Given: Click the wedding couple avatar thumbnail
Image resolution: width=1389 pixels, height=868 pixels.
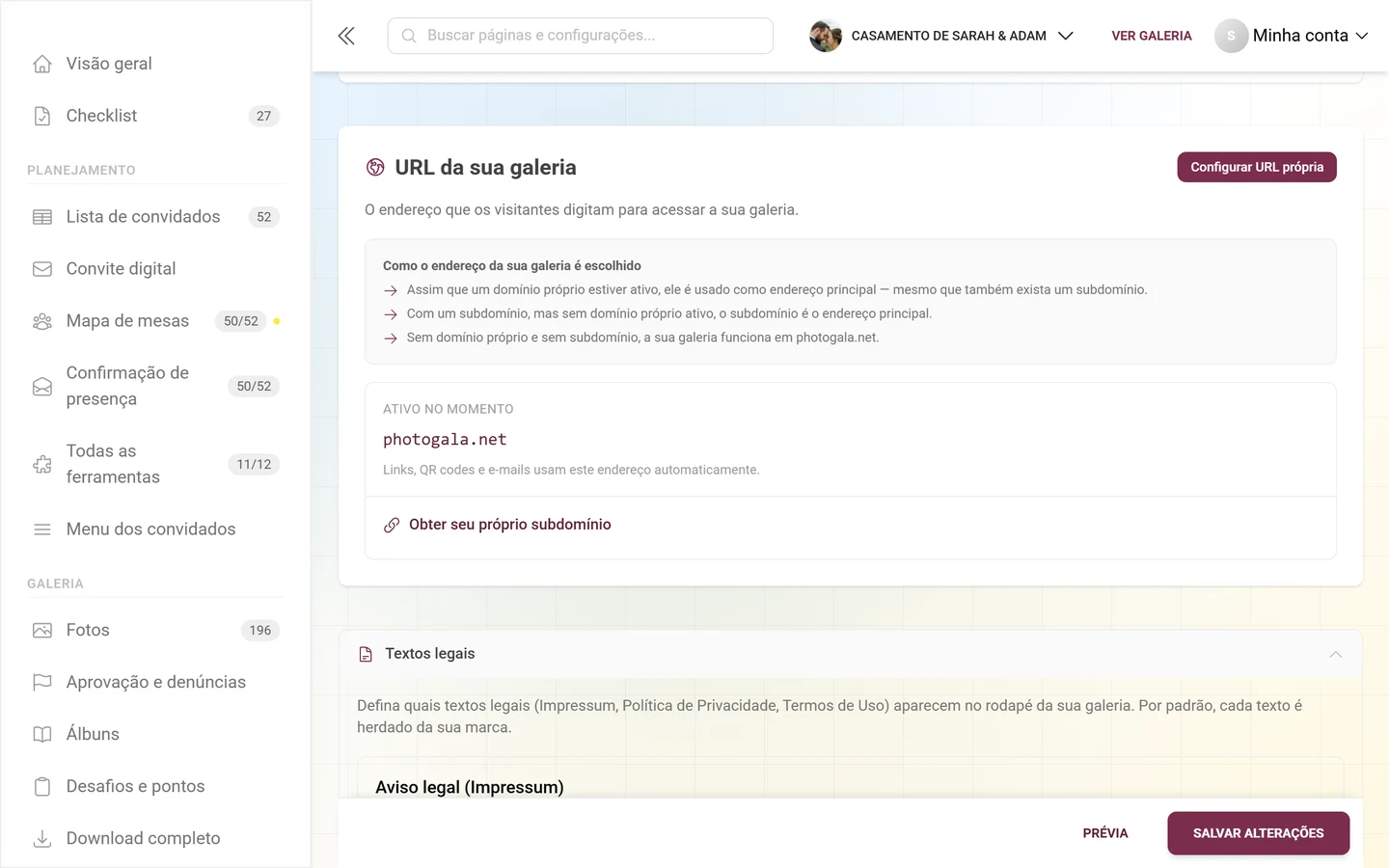Looking at the screenshot, I should coord(826,36).
